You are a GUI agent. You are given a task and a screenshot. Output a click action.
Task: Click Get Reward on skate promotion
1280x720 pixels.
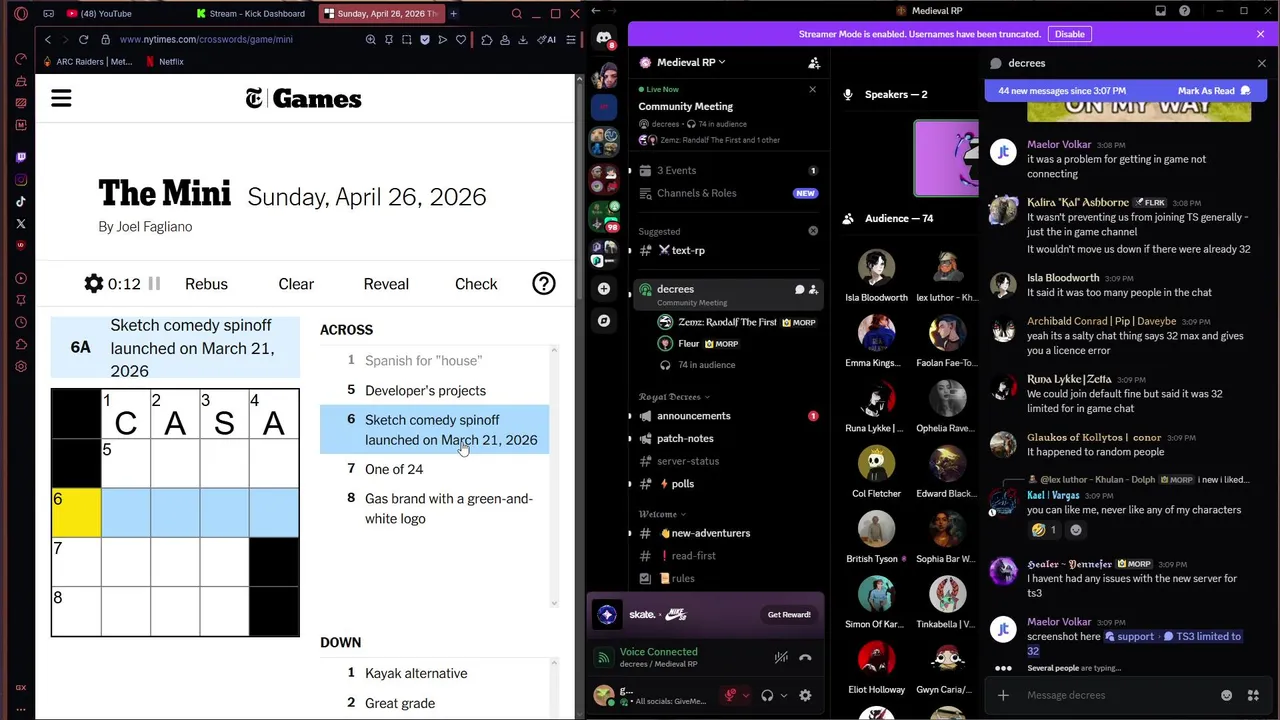(789, 615)
